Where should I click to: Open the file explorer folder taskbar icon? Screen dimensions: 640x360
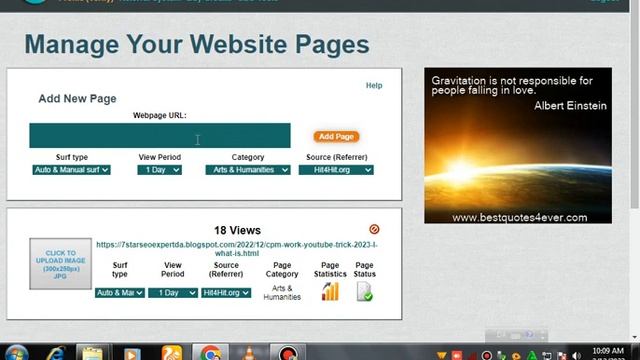[92, 353]
